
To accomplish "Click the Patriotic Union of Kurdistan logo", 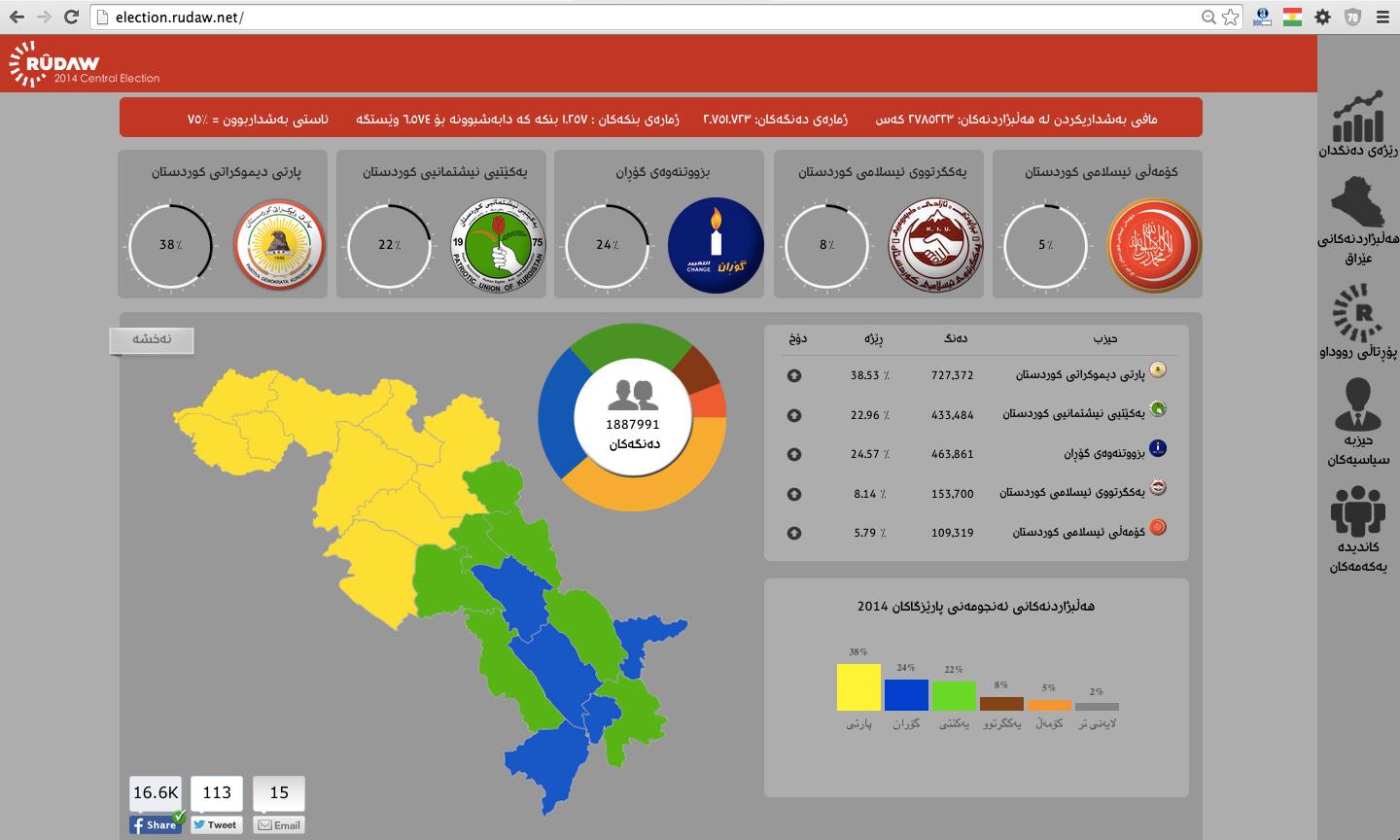I will click(498, 245).
